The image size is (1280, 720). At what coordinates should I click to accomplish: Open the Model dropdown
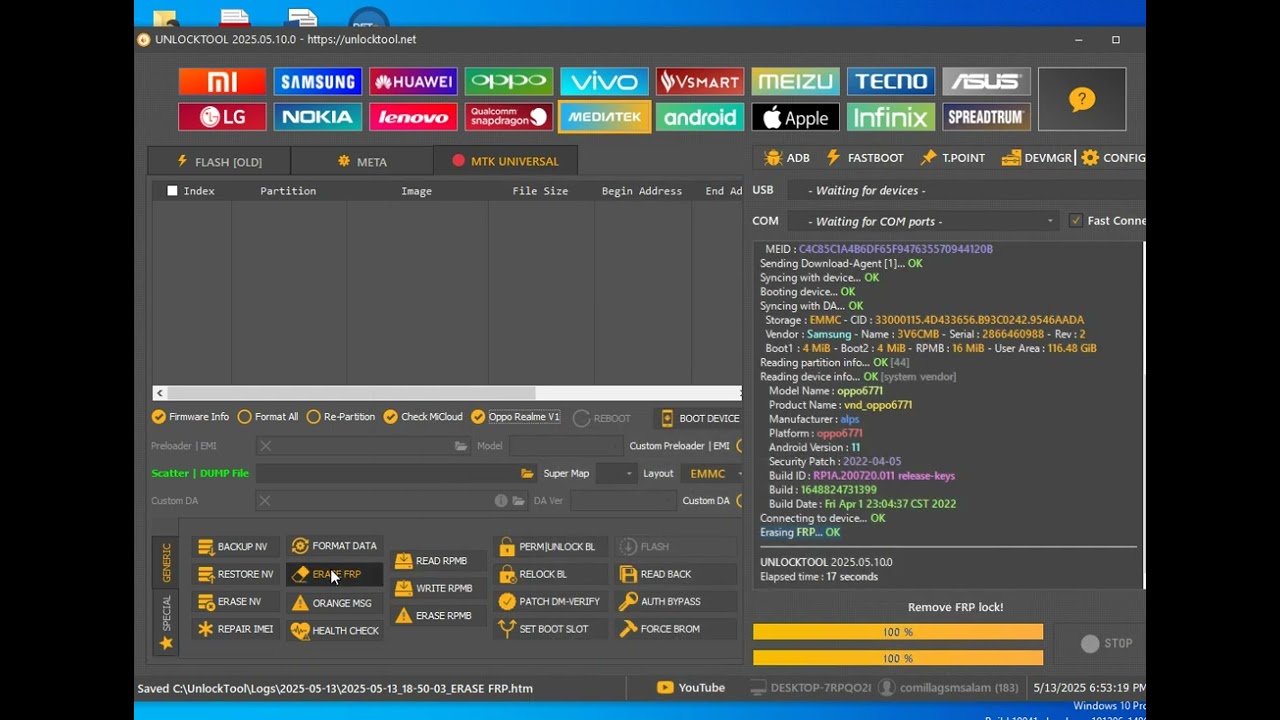(564, 446)
